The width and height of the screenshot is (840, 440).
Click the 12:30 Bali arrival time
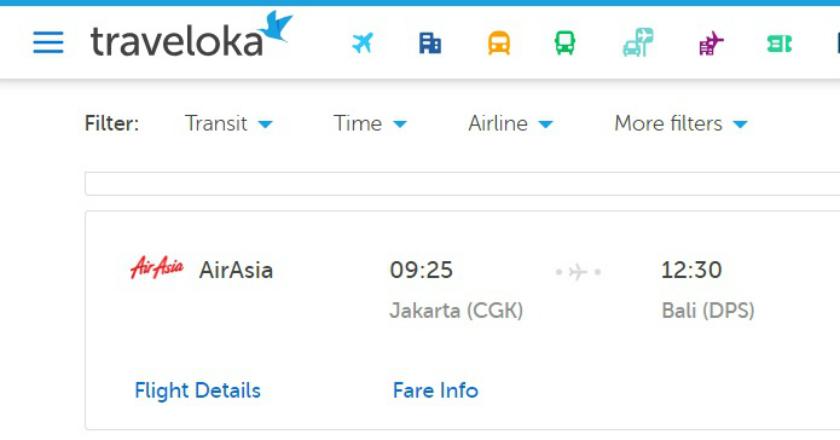tap(691, 270)
